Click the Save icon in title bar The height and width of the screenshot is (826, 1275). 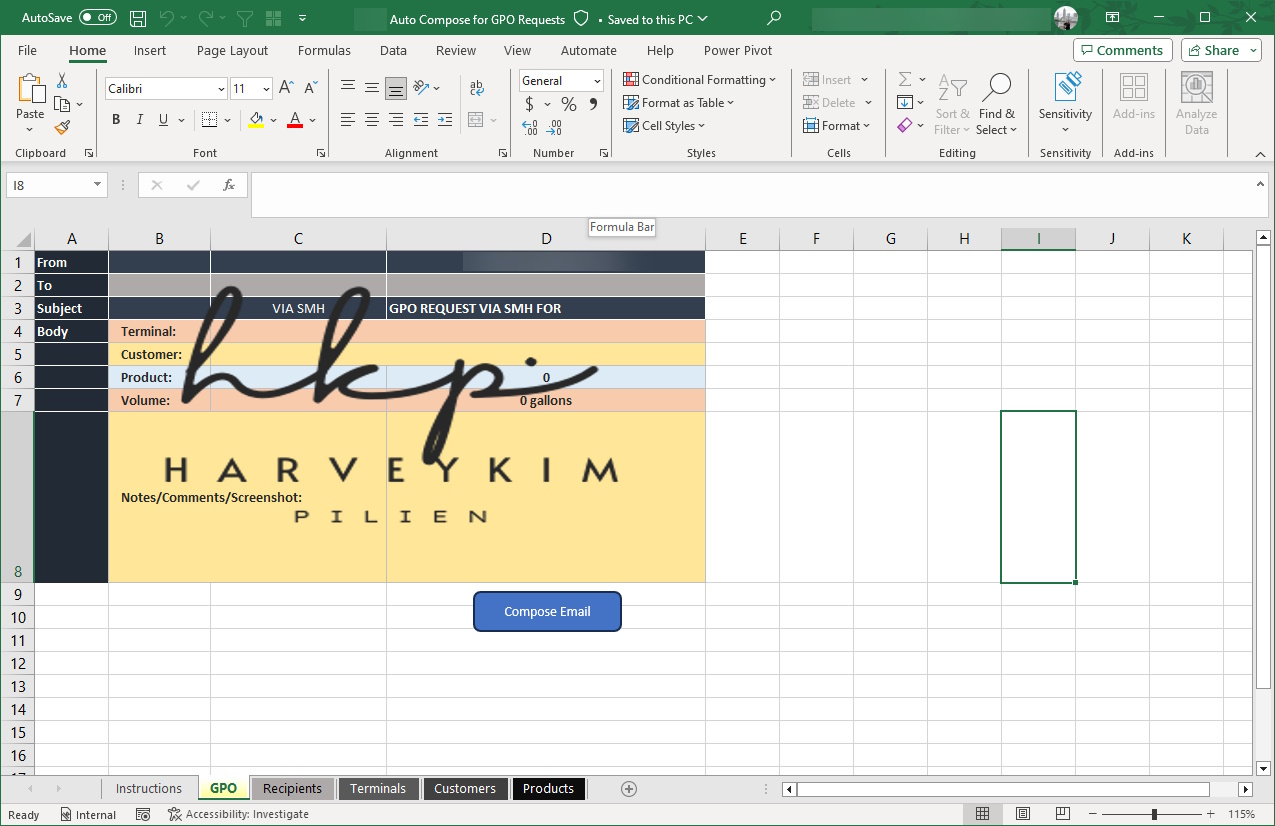click(x=138, y=18)
